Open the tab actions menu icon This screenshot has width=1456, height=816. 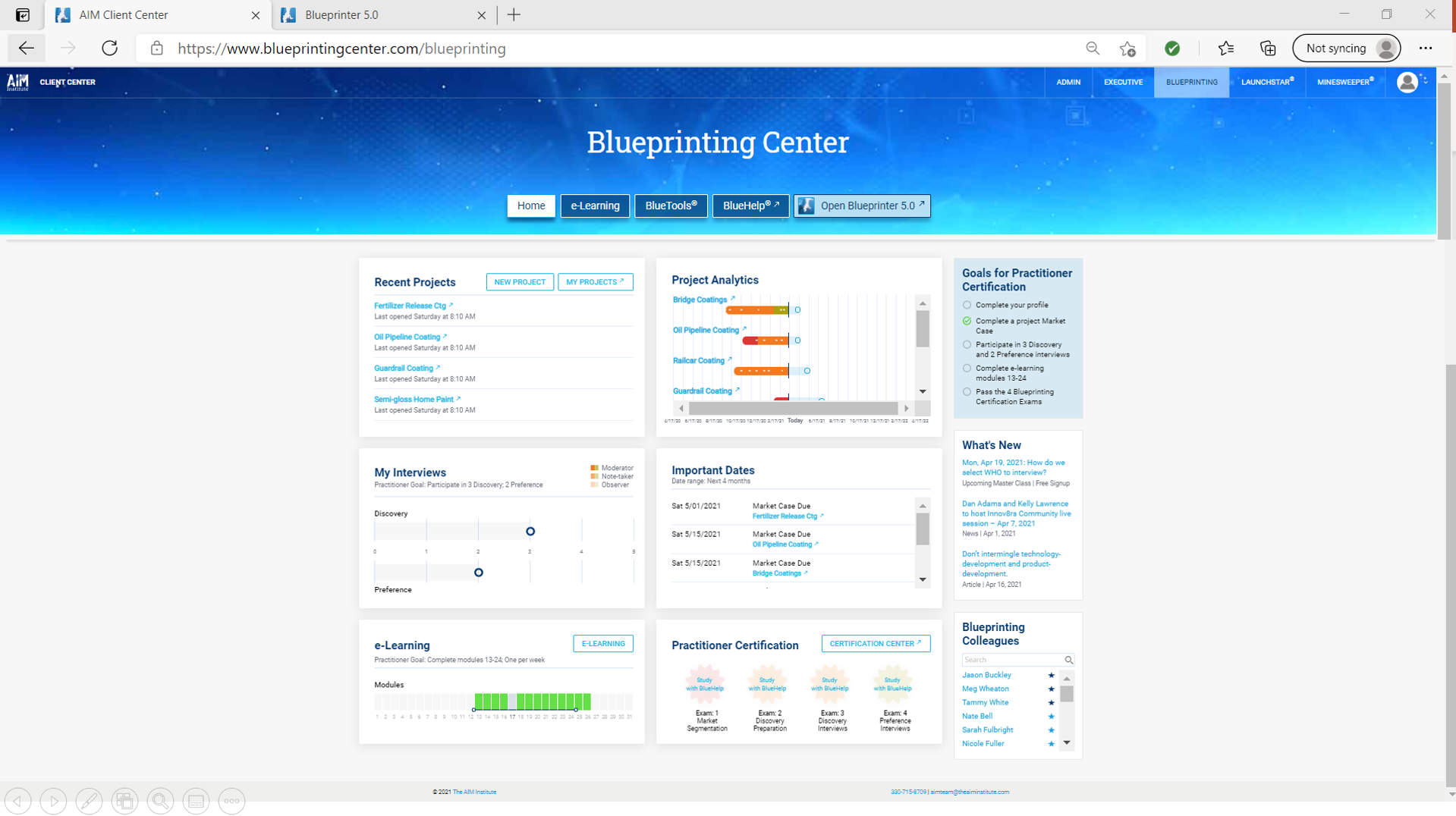(23, 15)
